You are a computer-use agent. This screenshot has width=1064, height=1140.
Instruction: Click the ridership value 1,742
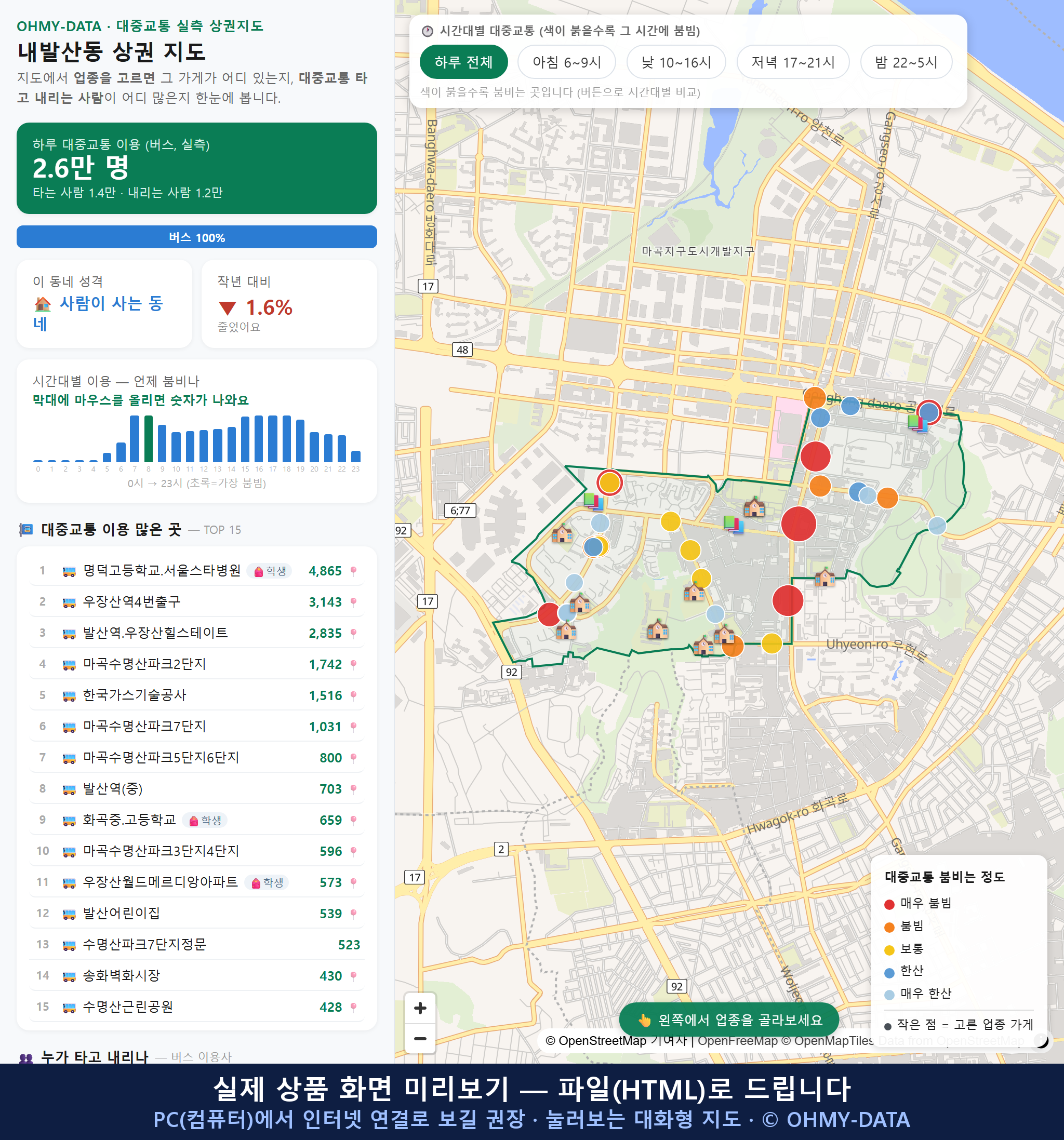[325, 665]
